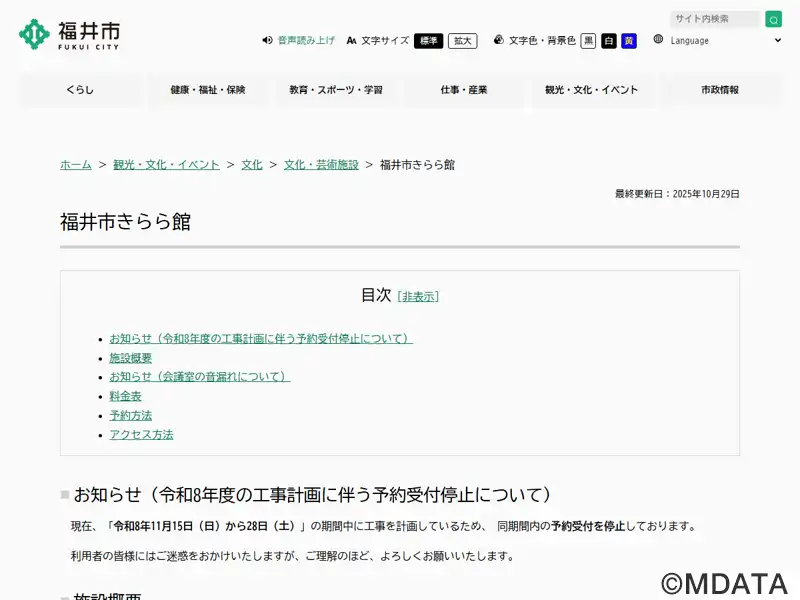Click the globe icon beside Language

658,40
